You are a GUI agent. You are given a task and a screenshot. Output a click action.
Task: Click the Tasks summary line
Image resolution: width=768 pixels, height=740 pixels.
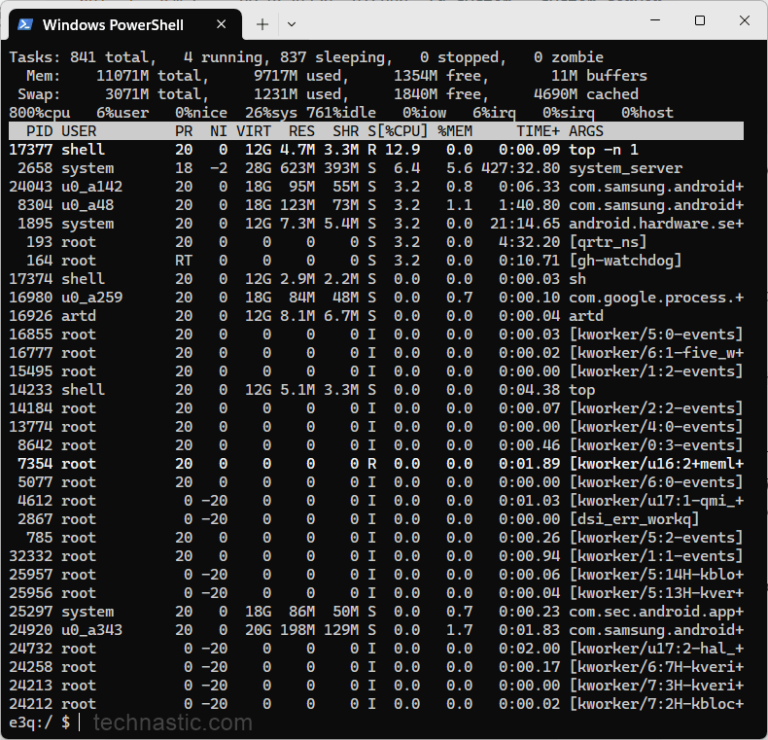coord(306,57)
